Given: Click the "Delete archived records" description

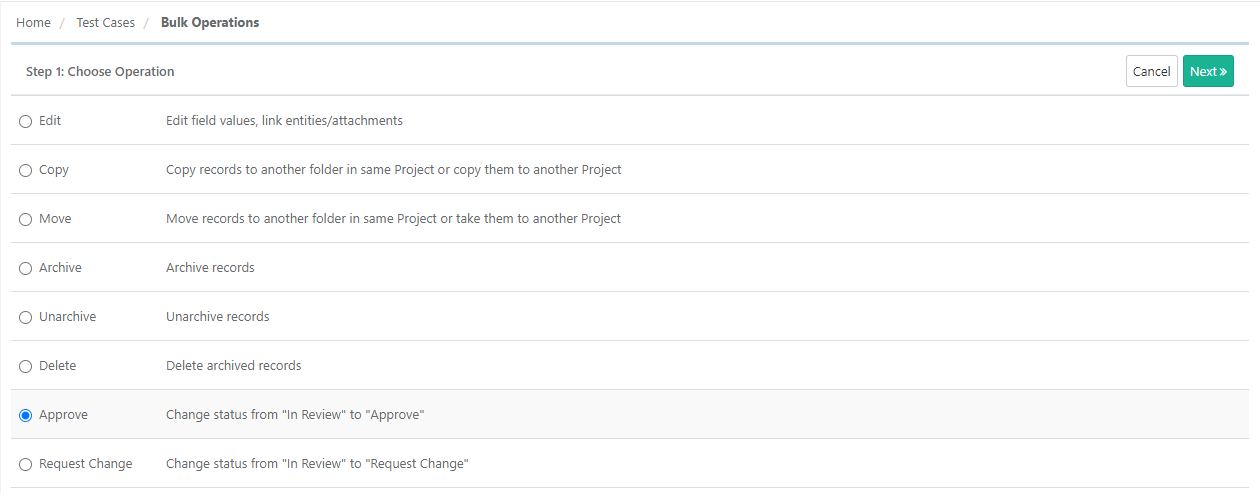Looking at the screenshot, I should tap(233, 365).
